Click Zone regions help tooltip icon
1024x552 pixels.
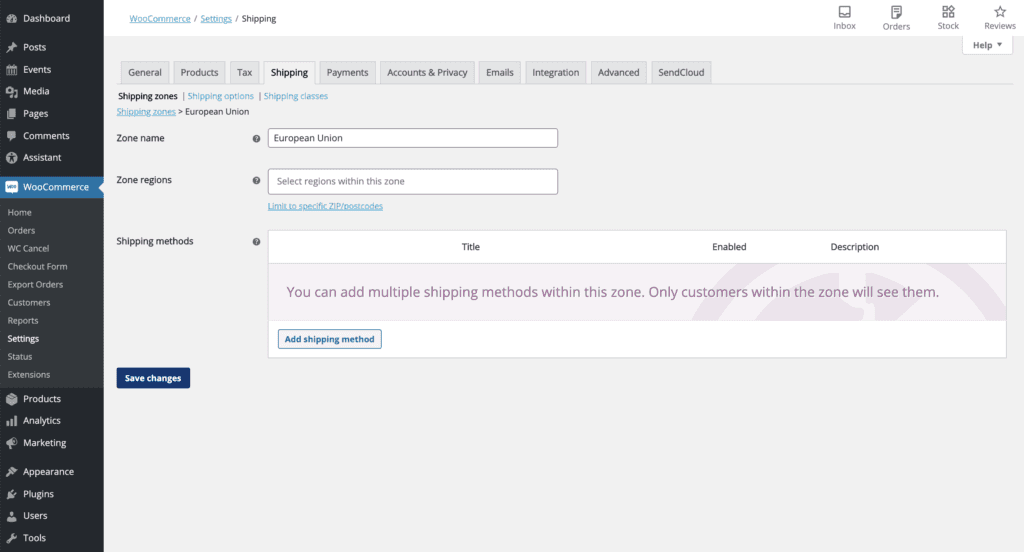[256, 180]
